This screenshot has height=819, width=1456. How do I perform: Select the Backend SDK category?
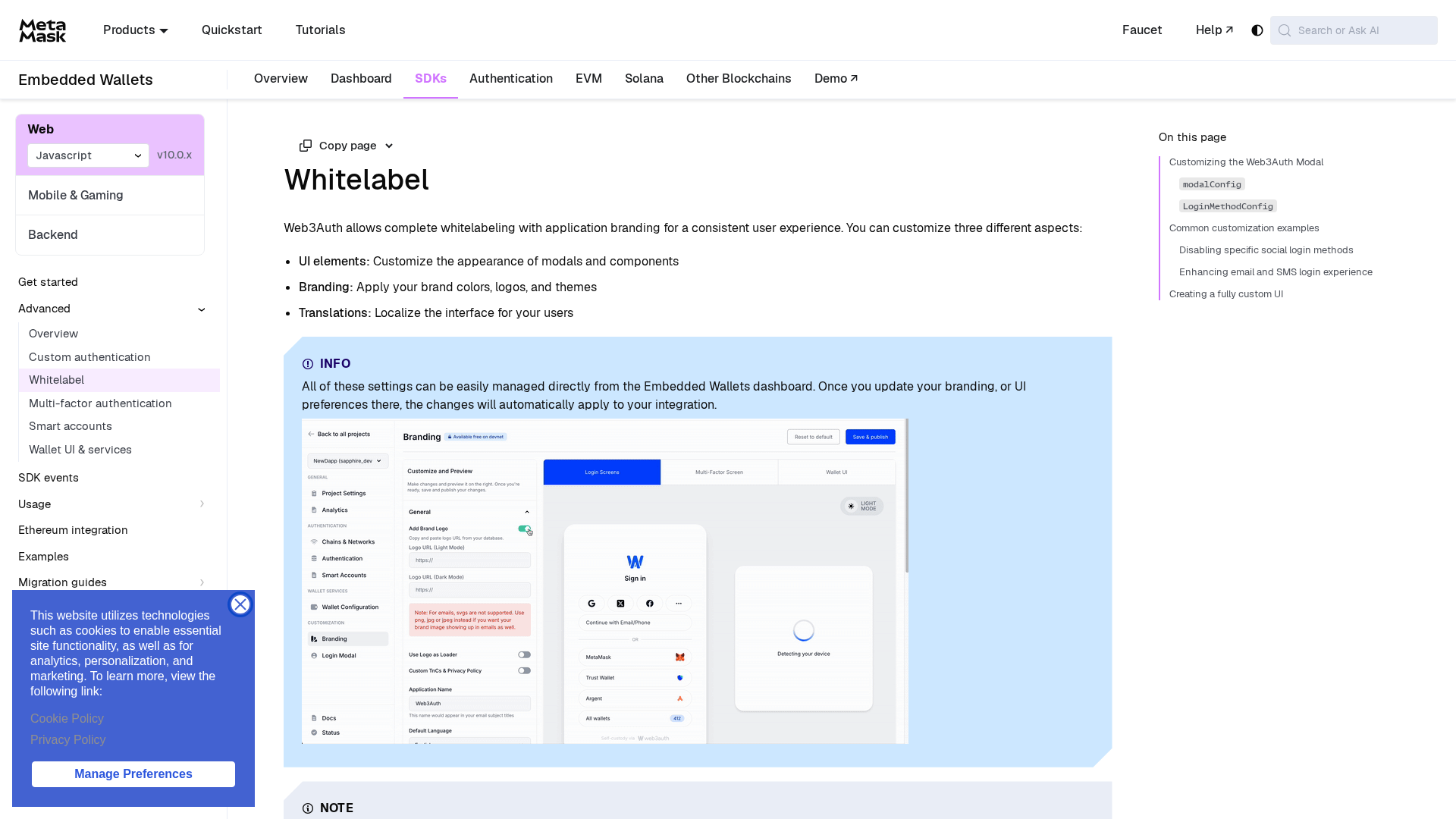[110, 235]
